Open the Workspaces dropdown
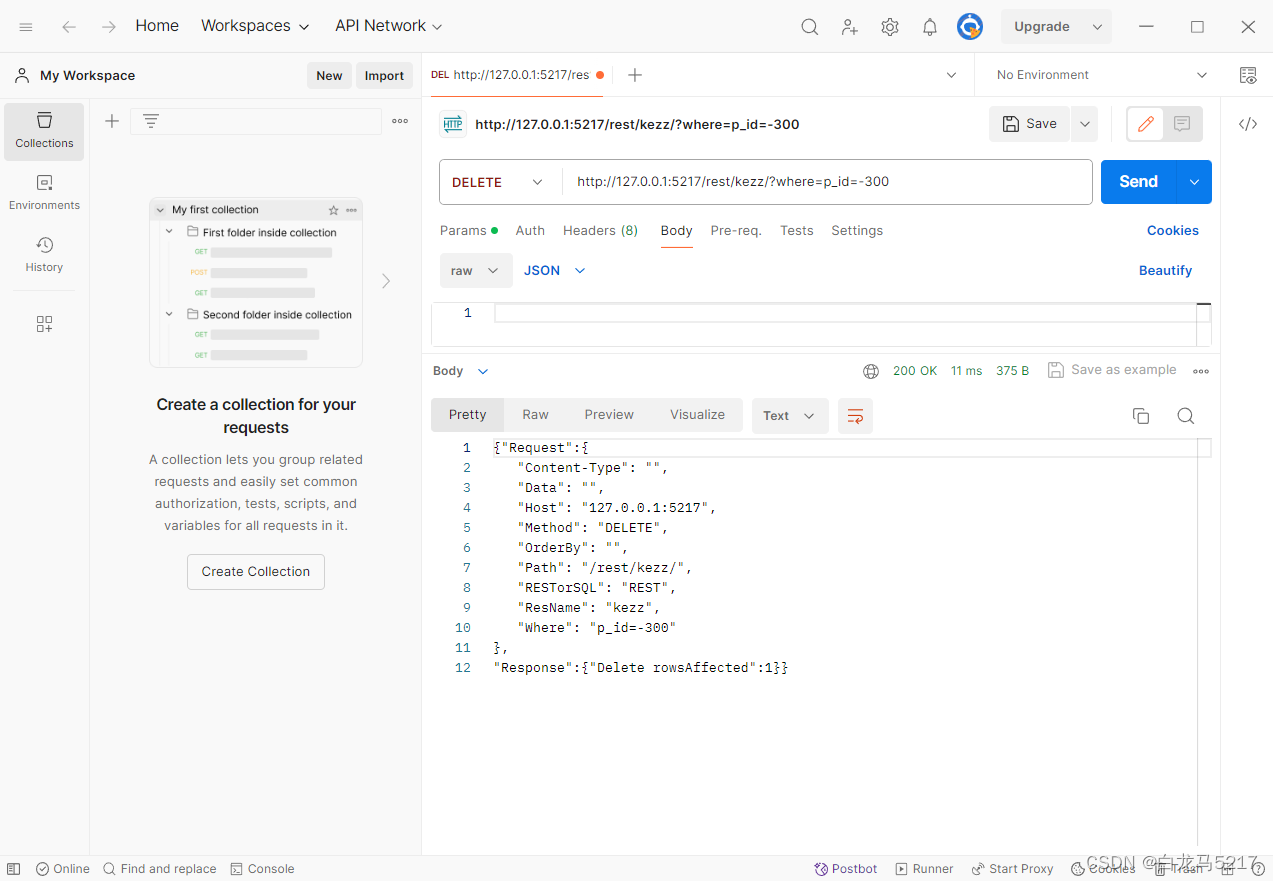The width and height of the screenshot is (1273, 881). click(x=255, y=26)
